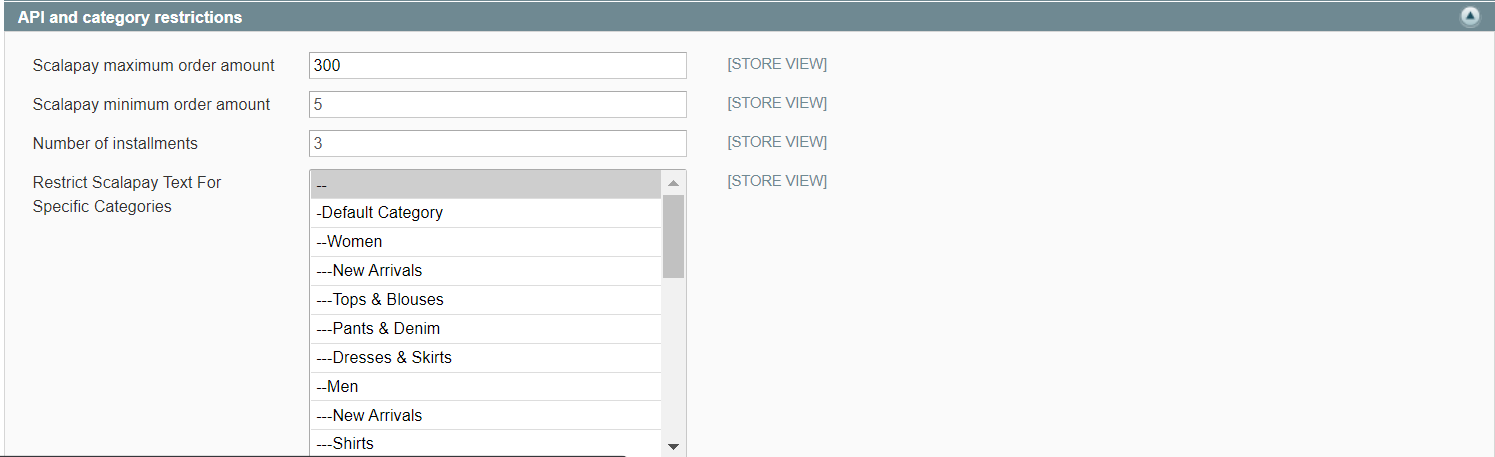
Task: Click [STORE VIEW] next to minimum order amount
Action: 777,103
